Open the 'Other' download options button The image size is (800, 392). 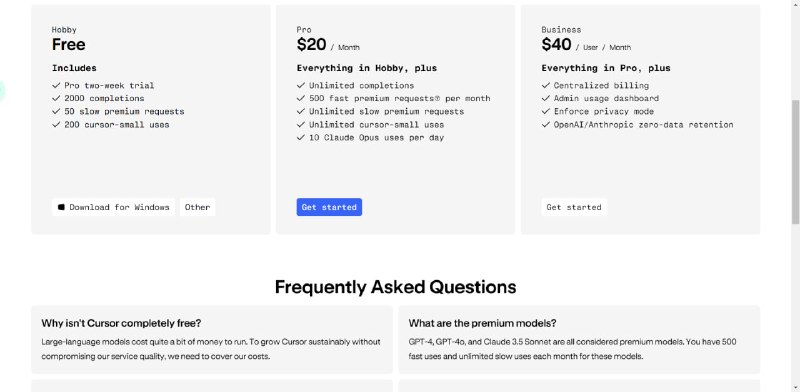coord(197,207)
